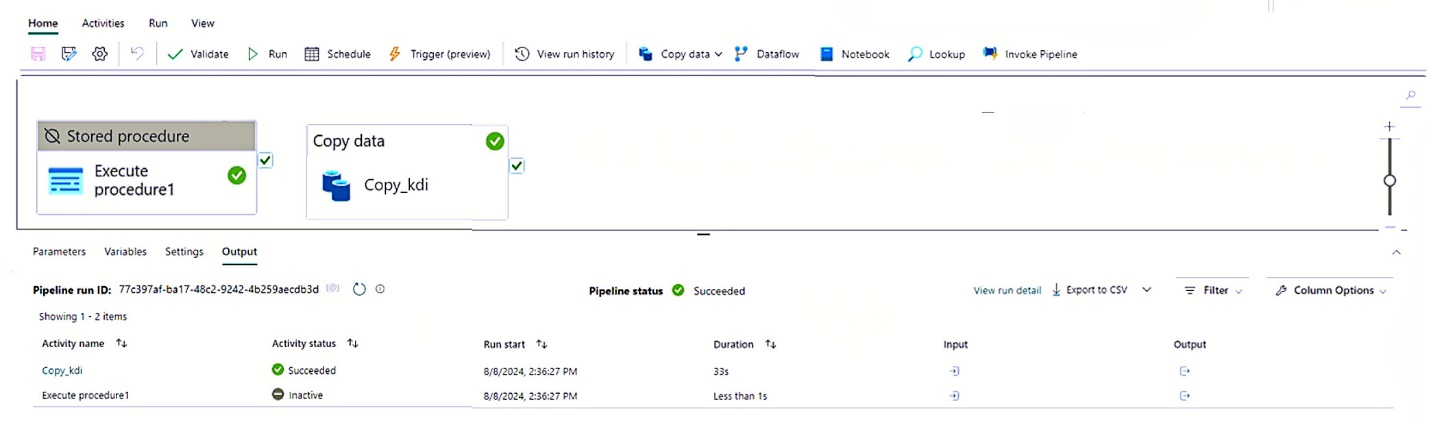The width and height of the screenshot is (1431, 424).
Task: Click the Validate button
Action: [198, 54]
